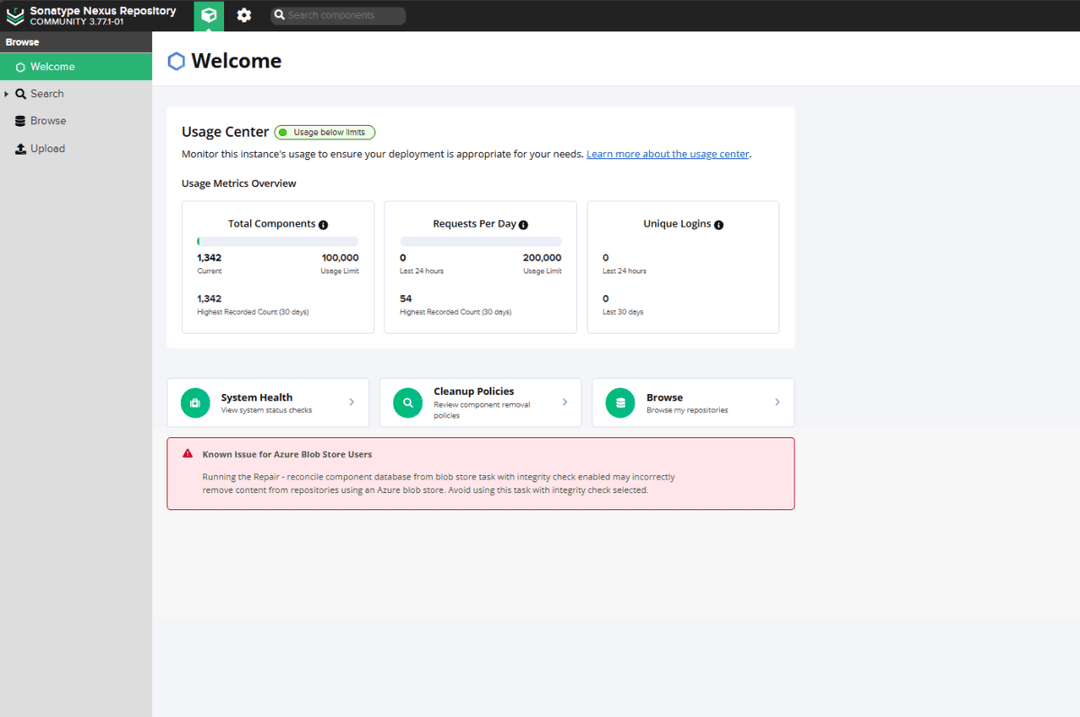Screen dimensions: 1080x717
Task: Click the Browse card database icon
Action: pyautogui.click(x=620, y=403)
